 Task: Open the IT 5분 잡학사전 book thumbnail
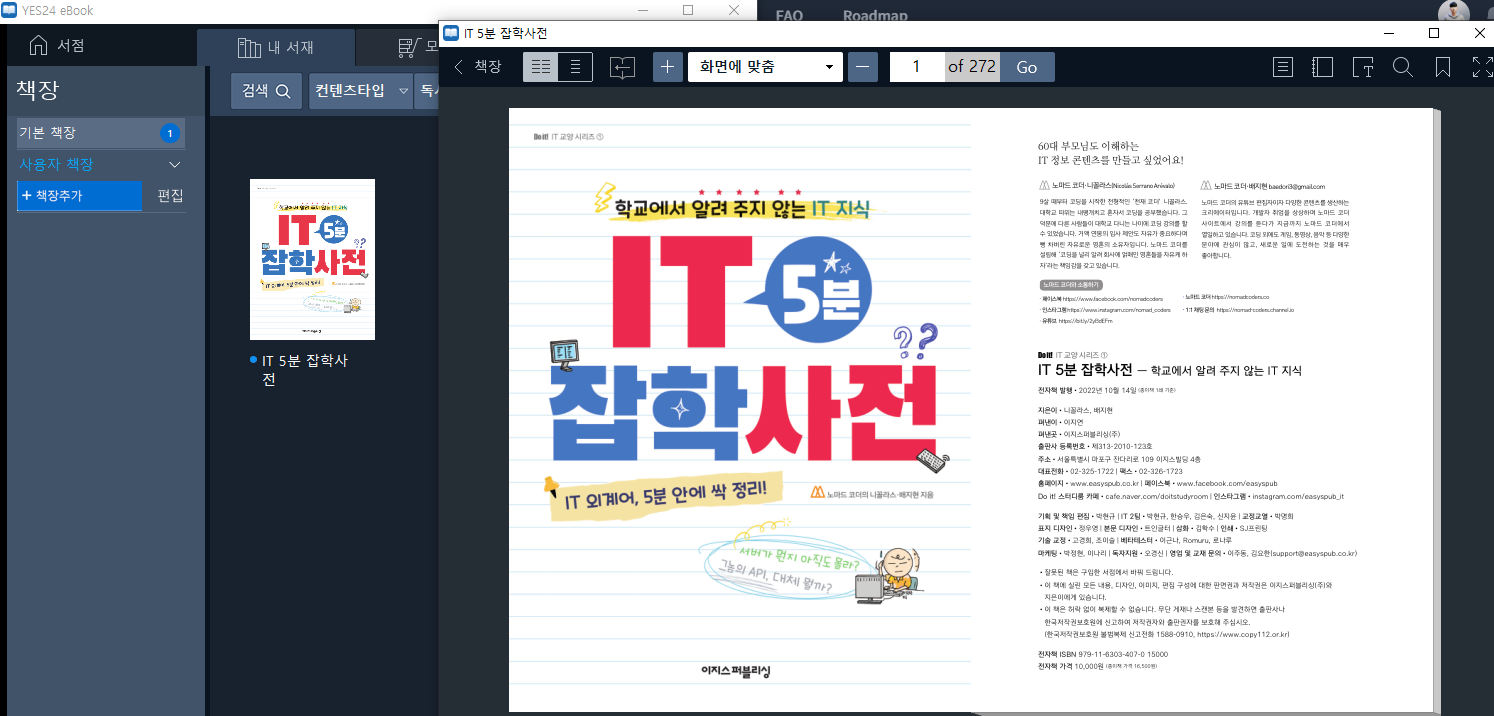click(312, 259)
